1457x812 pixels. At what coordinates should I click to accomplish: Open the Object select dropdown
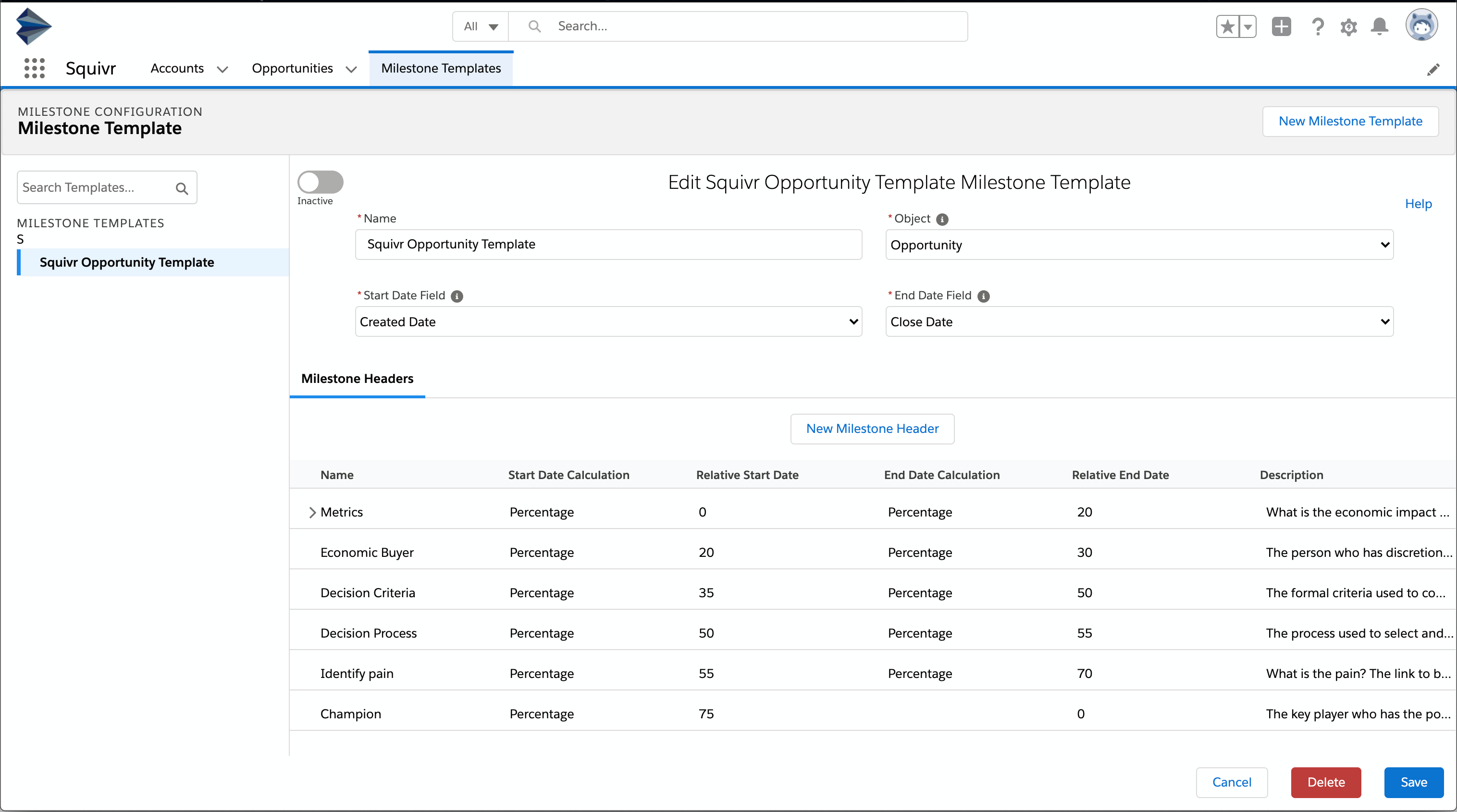point(1139,245)
